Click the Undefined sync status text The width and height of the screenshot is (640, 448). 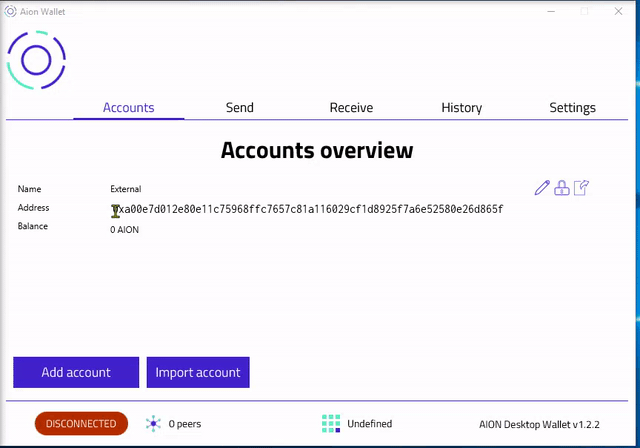point(369,424)
